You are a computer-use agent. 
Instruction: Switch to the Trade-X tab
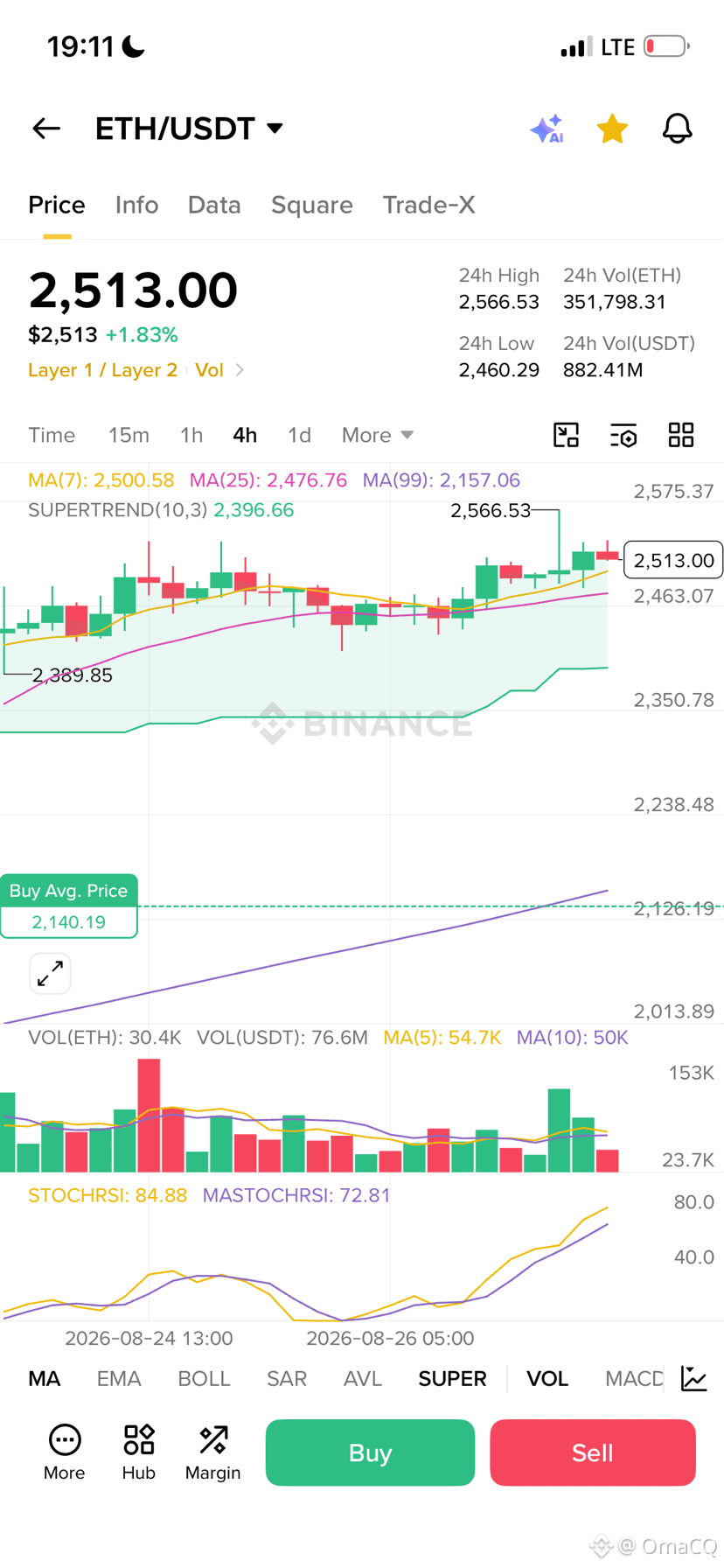(x=428, y=205)
